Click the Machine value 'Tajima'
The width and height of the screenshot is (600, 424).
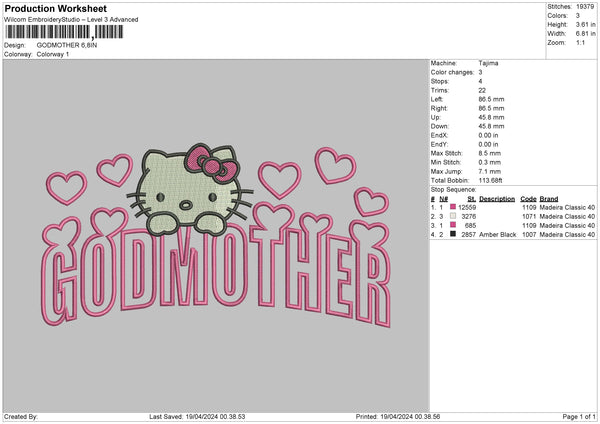pyautogui.click(x=488, y=63)
